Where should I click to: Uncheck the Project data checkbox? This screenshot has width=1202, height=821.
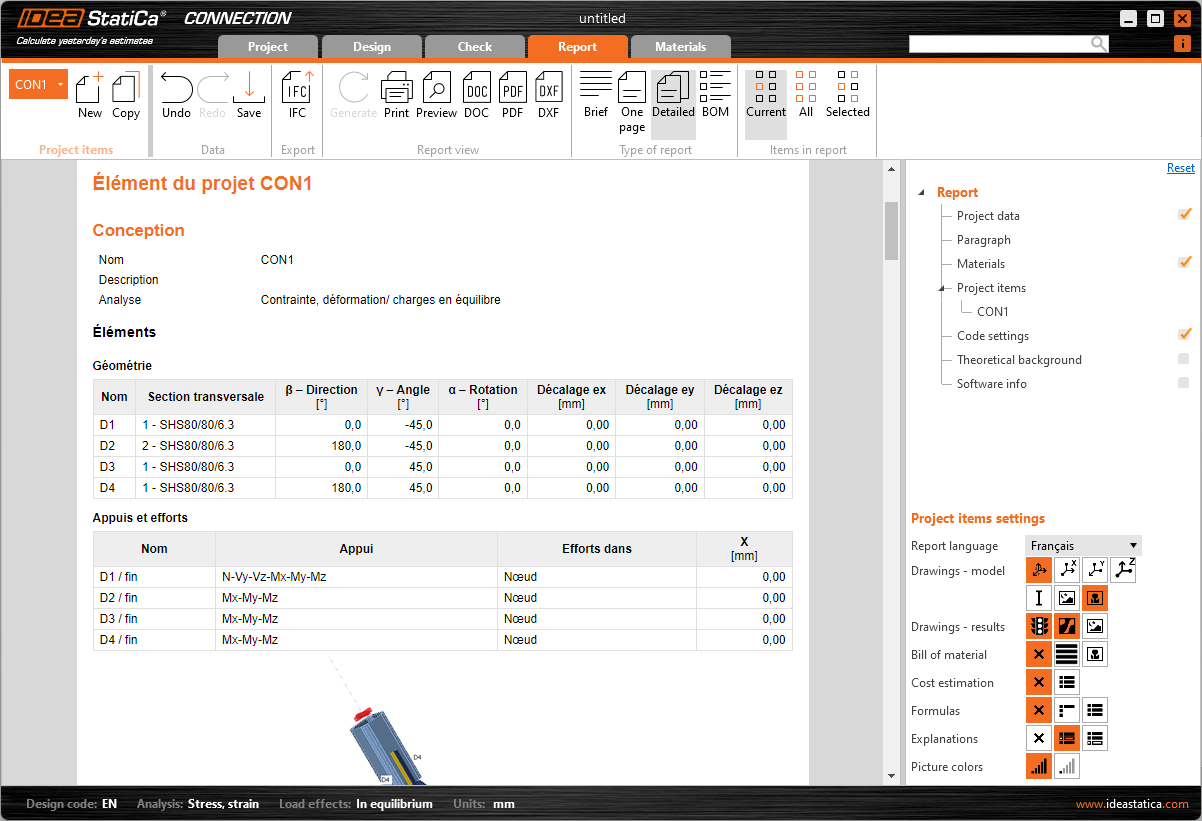[1184, 215]
